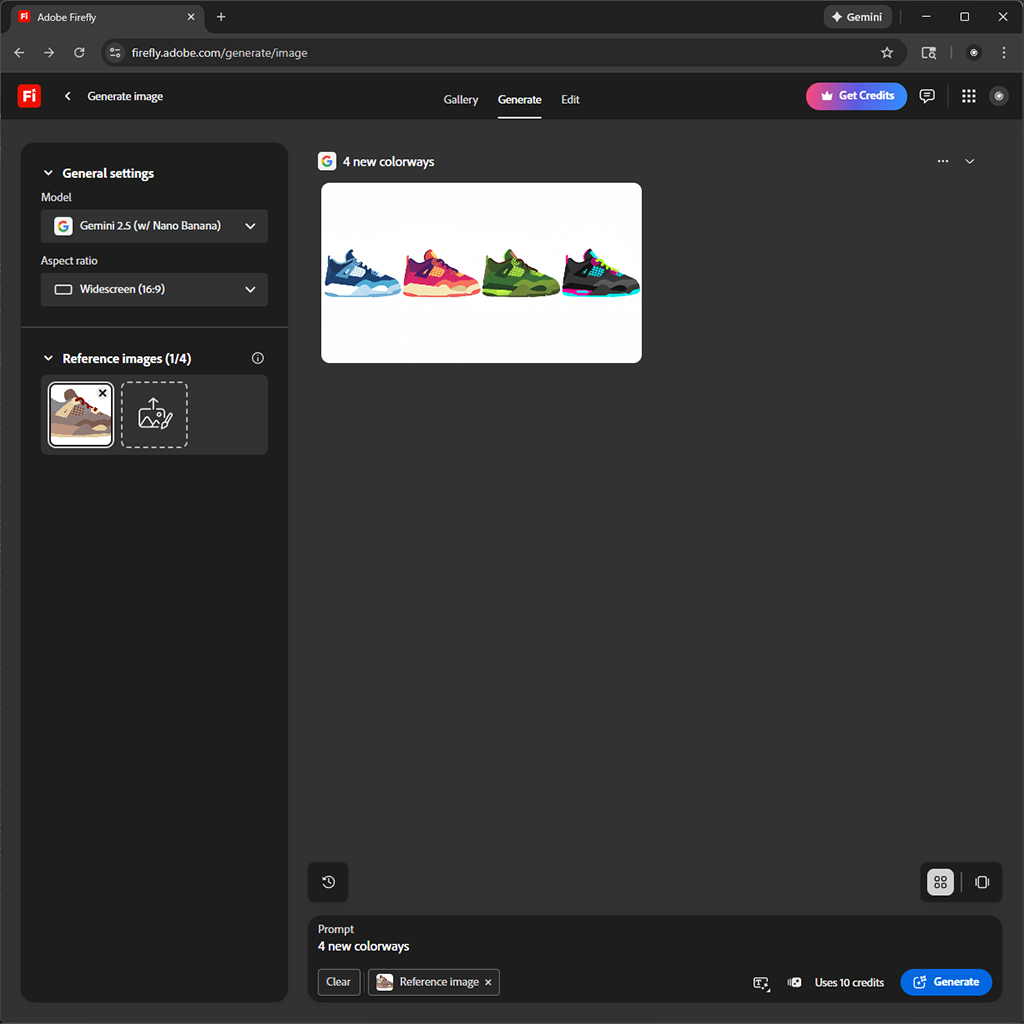The image size is (1024, 1024).
Task: Open a new browser tab
Action: [221, 17]
